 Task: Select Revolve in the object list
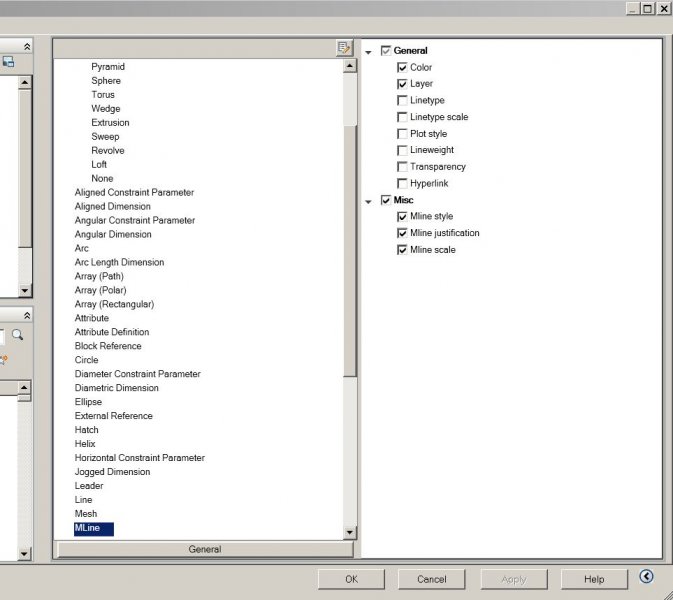pos(108,150)
